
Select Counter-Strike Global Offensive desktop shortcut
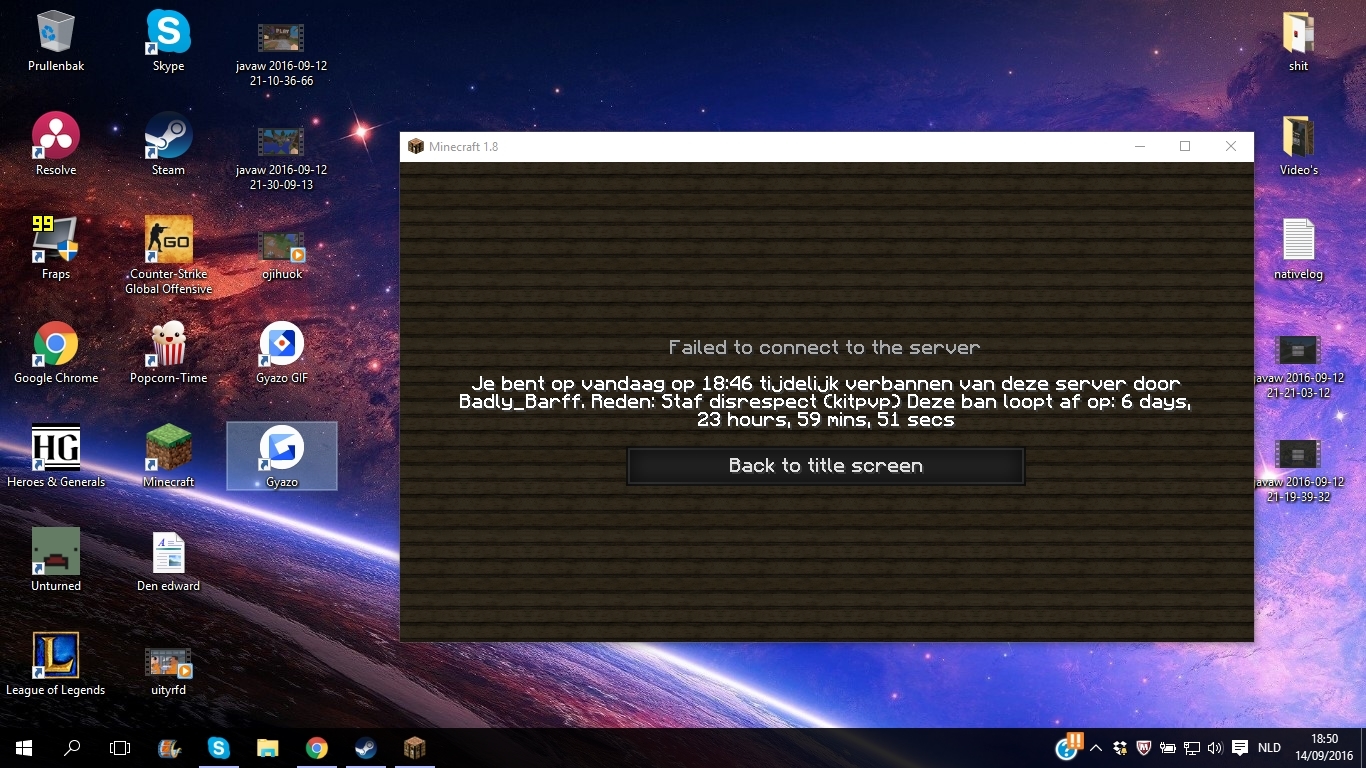(x=168, y=256)
